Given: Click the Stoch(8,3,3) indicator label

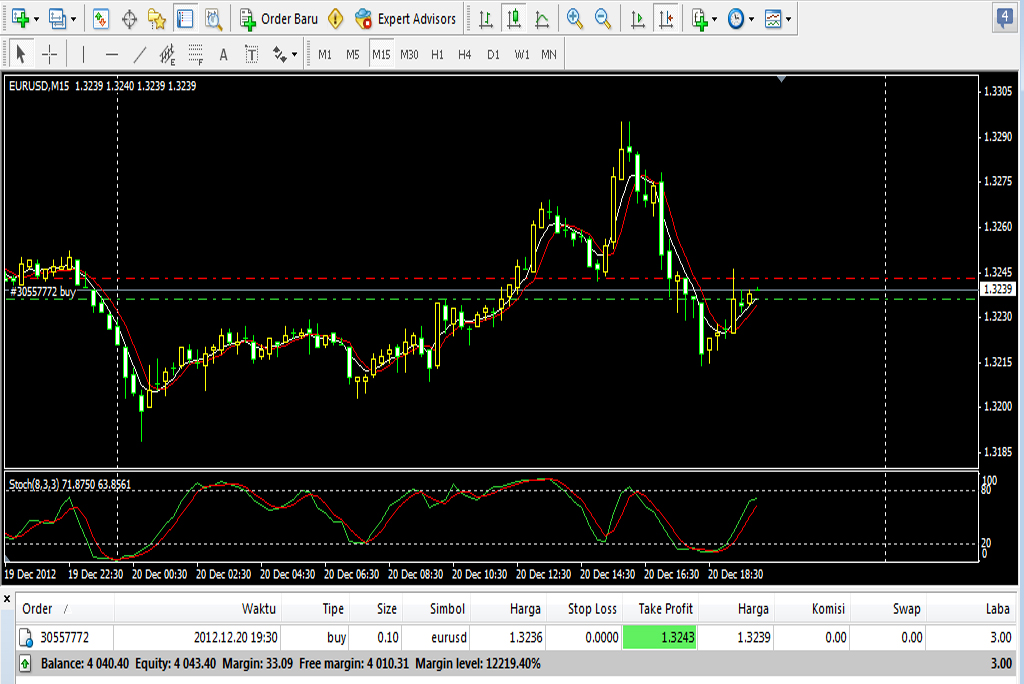Looking at the screenshot, I should (x=70, y=484).
